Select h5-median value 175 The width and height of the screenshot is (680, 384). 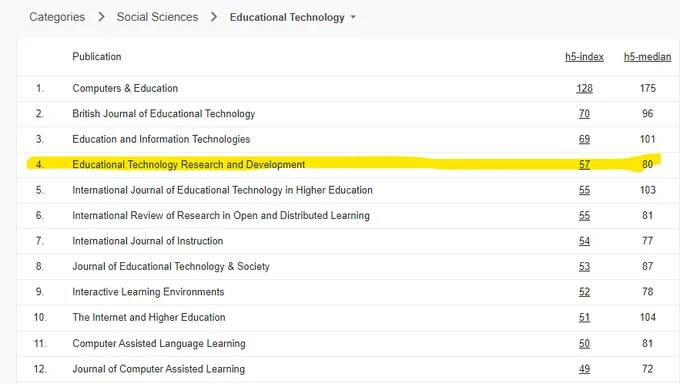coord(647,89)
